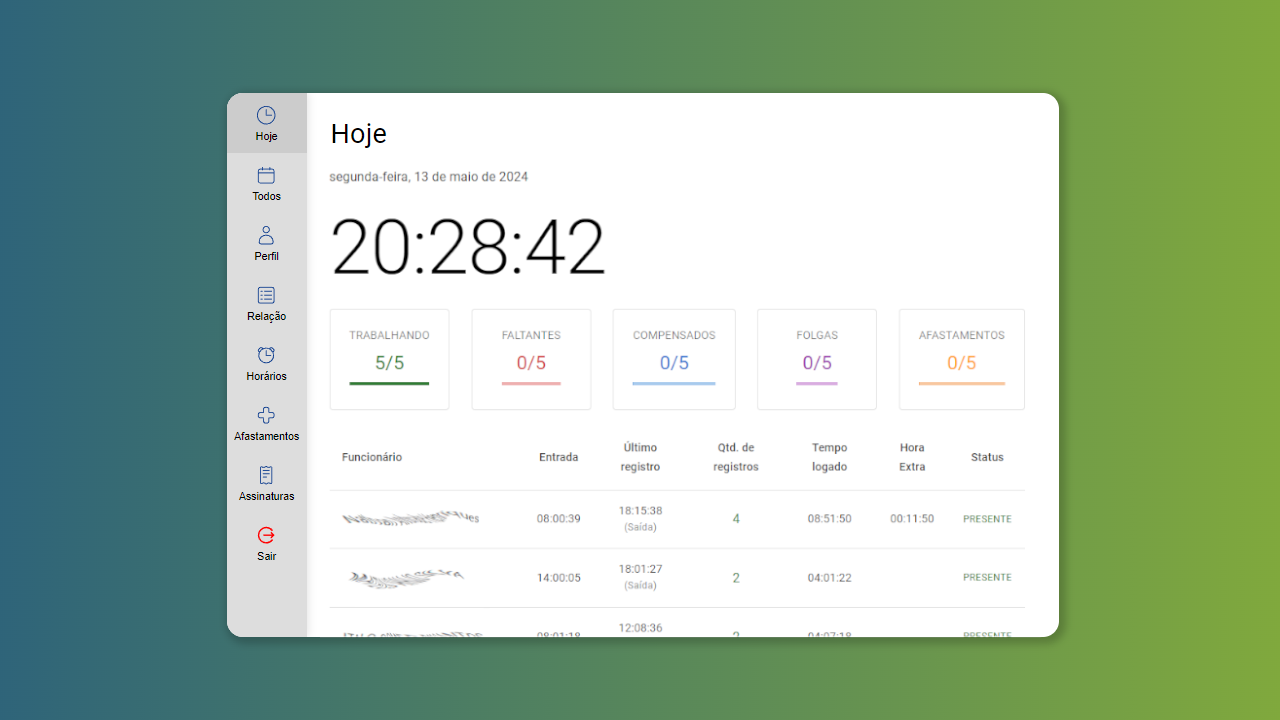Open the Afastamentos 0/5 summary card

(x=961, y=359)
